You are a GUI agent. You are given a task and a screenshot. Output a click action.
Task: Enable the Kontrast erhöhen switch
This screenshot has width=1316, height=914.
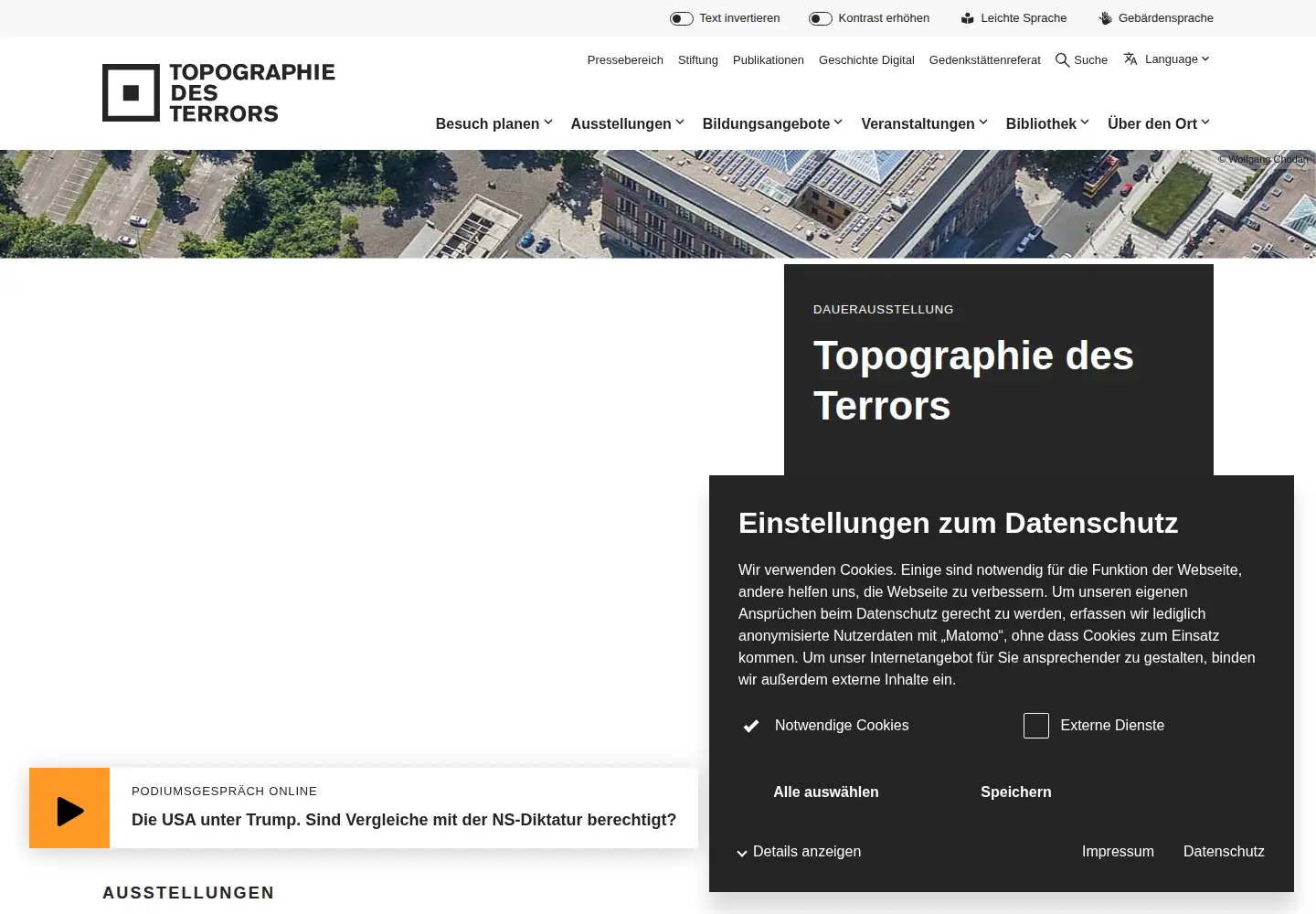tap(821, 18)
